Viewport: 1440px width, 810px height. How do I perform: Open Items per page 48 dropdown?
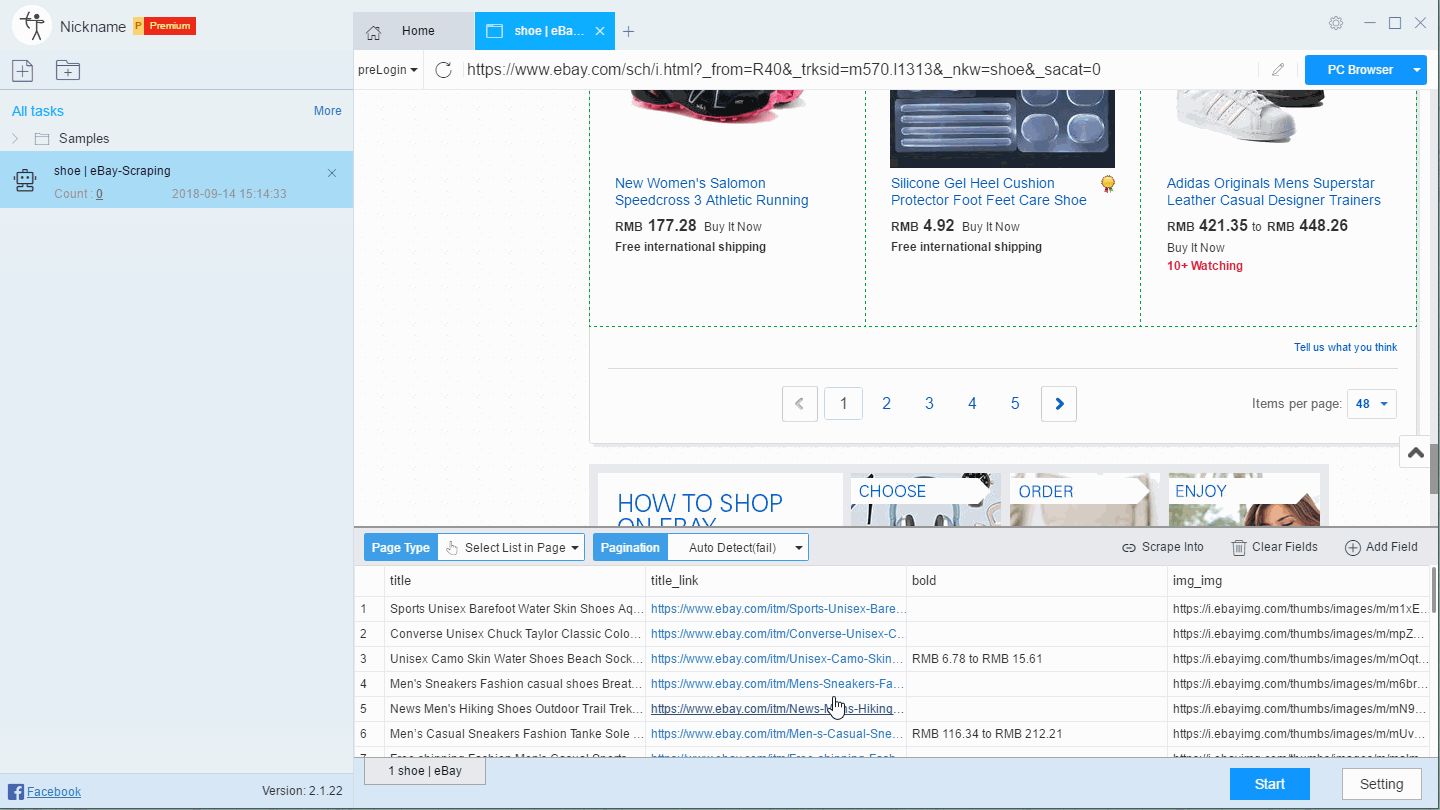tap(1372, 404)
